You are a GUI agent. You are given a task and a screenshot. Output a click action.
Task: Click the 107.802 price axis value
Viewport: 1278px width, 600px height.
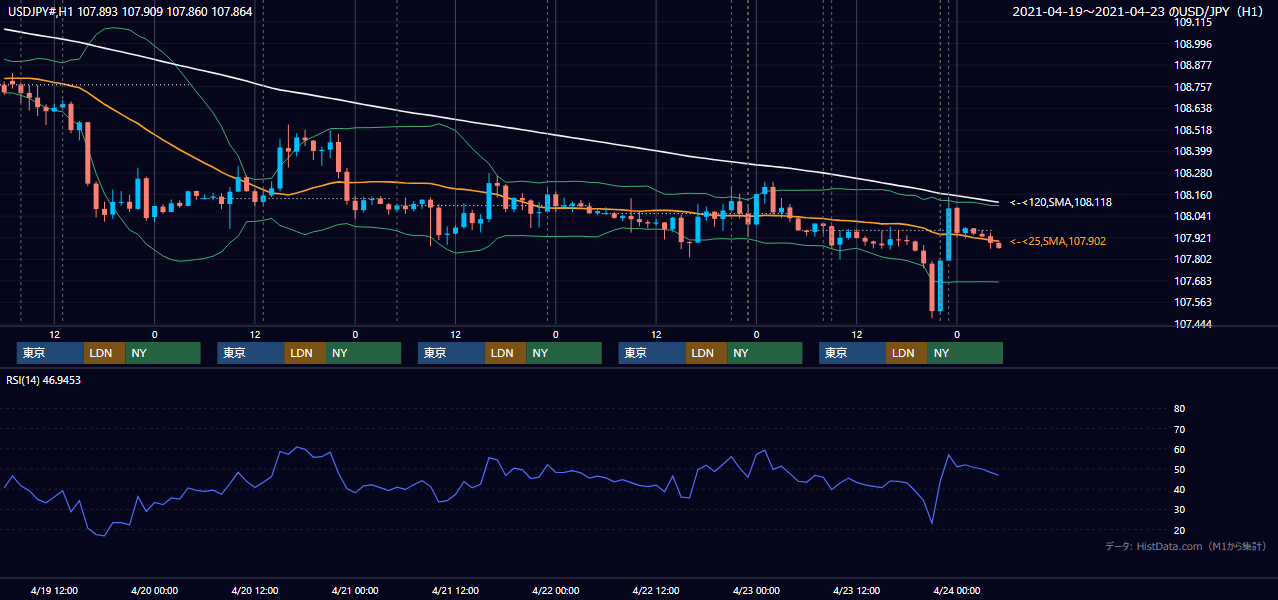point(1193,259)
